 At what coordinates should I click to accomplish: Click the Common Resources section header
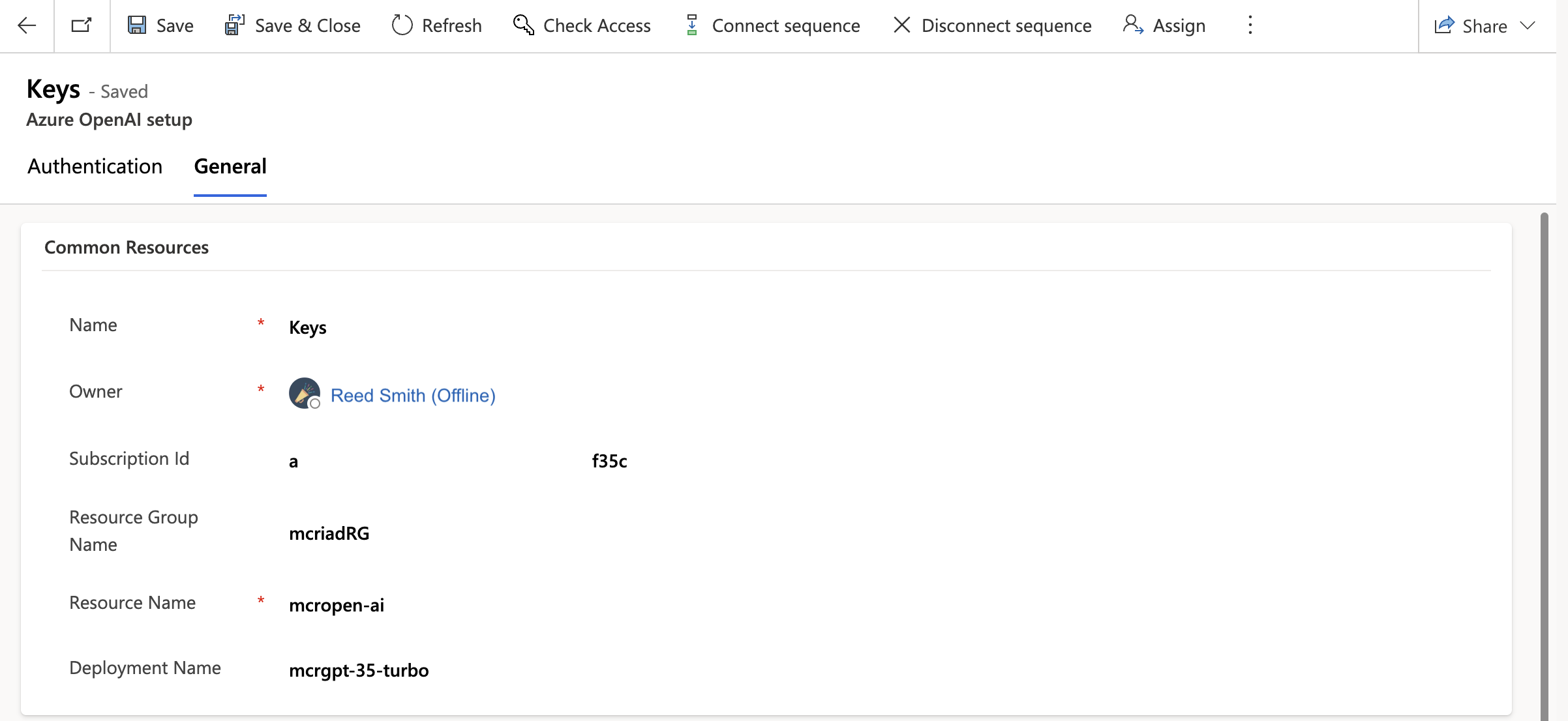coord(127,248)
